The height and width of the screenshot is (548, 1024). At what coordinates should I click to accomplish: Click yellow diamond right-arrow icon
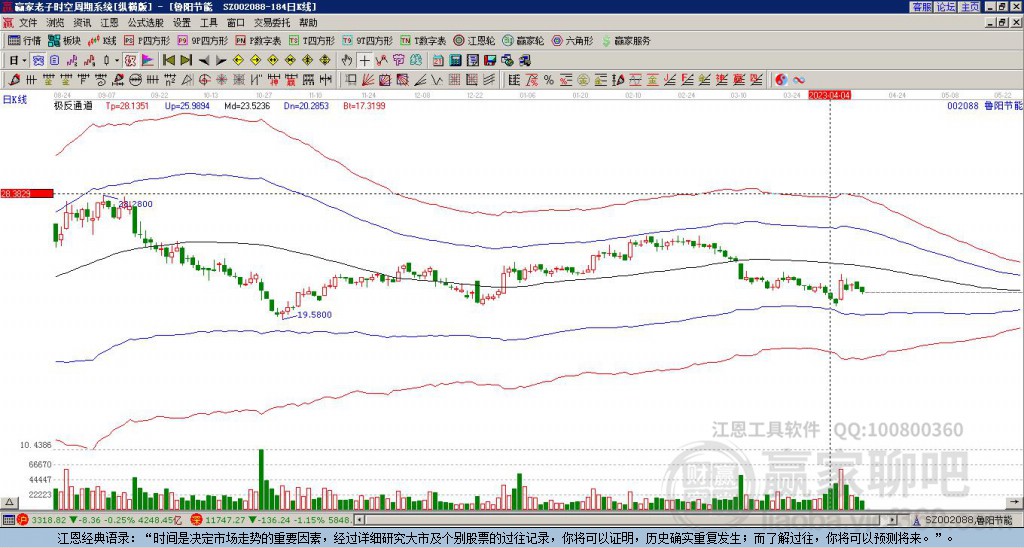tap(255, 61)
